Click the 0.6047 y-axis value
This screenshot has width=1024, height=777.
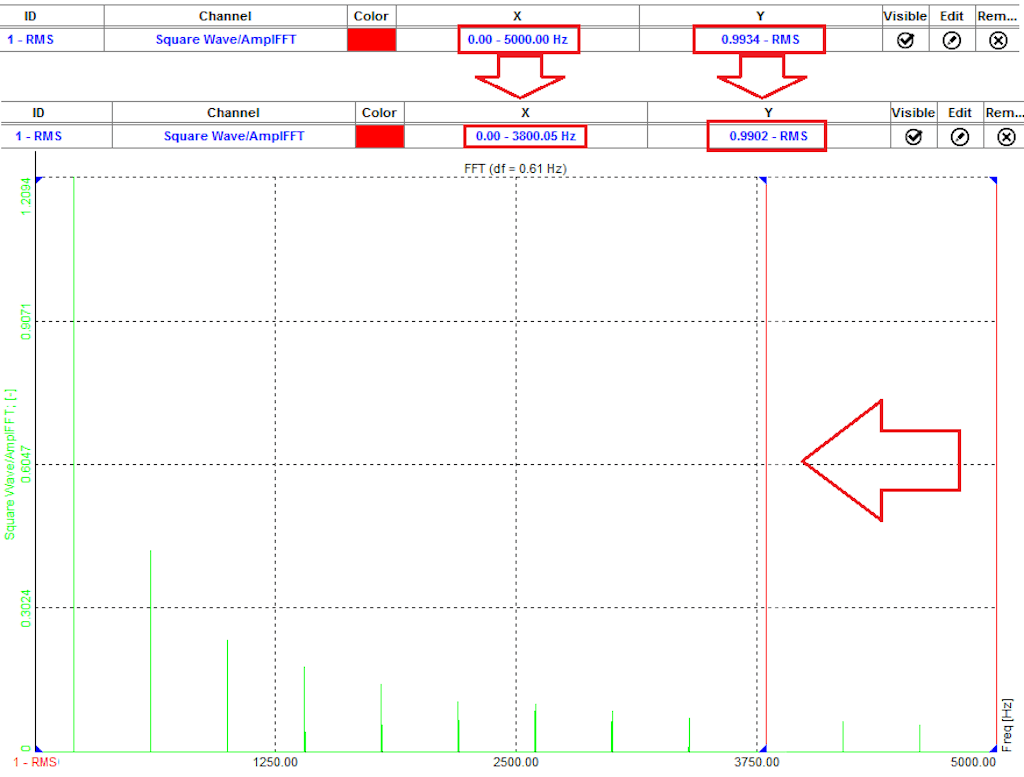tap(25, 464)
